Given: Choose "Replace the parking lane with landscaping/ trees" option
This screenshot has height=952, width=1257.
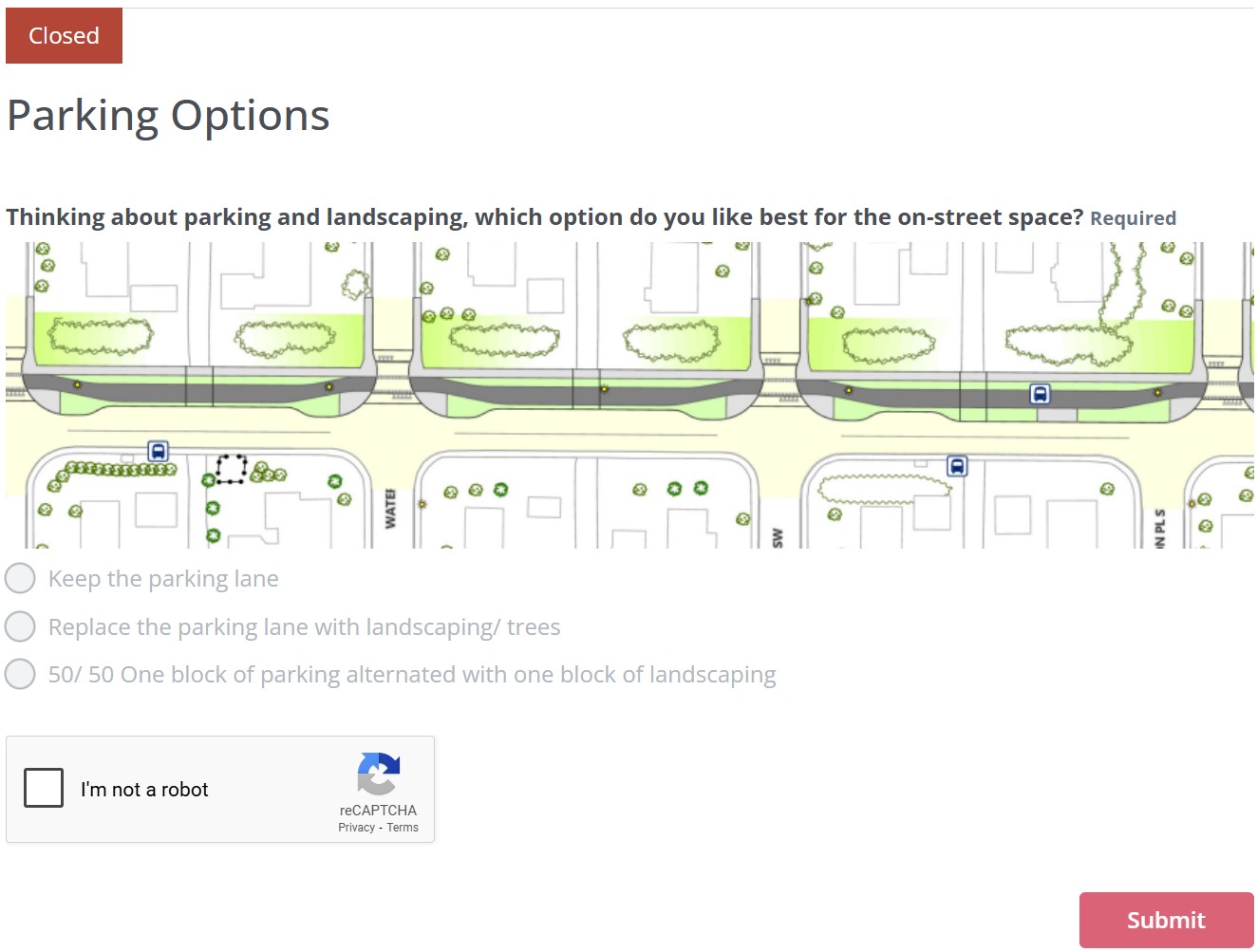Looking at the screenshot, I should (20, 626).
